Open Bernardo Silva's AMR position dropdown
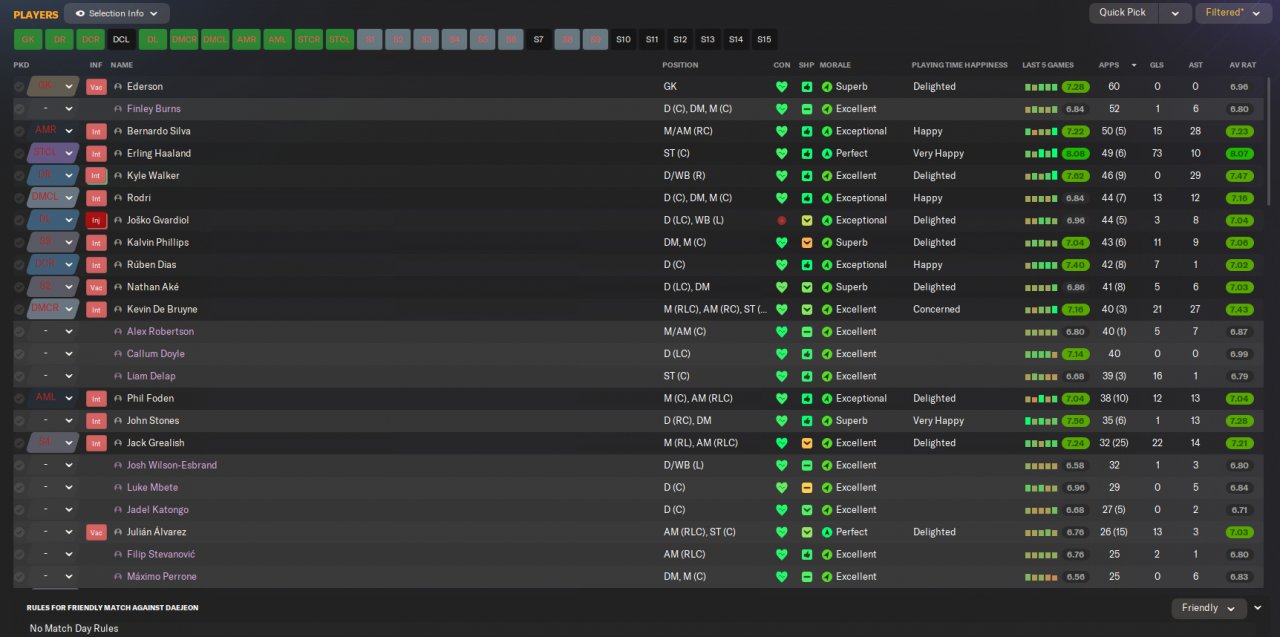 coord(53,131)
